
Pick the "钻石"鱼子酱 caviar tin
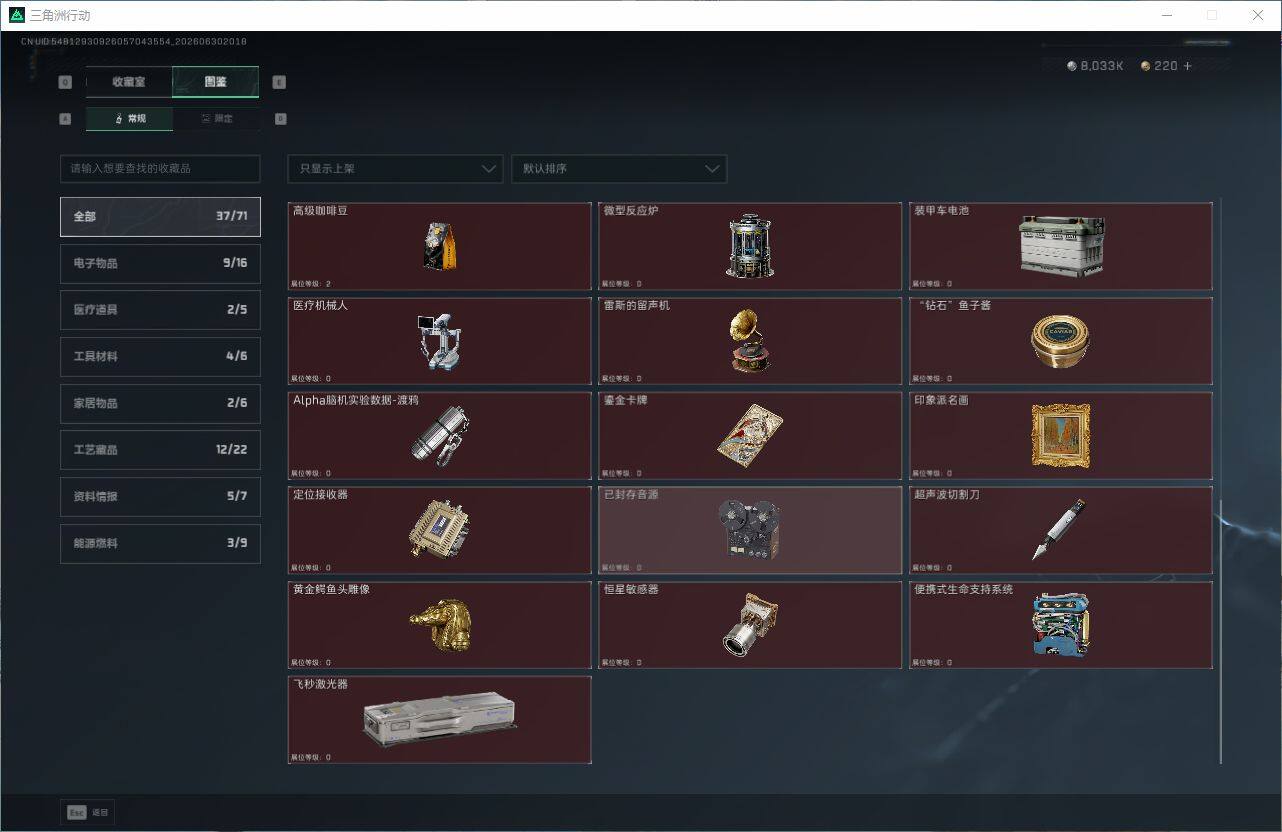(x=1061, y=341)
